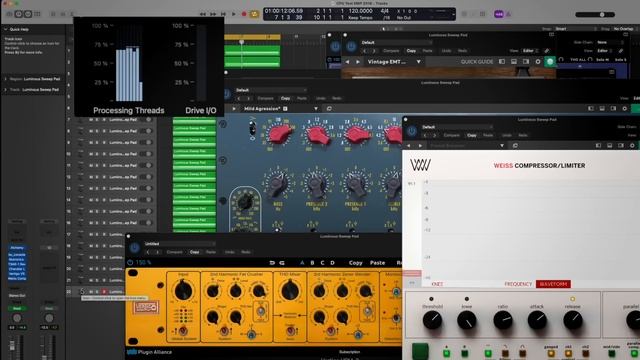
Task: Toggle the mid/side button in Weiss Compressor
Action: [611, 353]
